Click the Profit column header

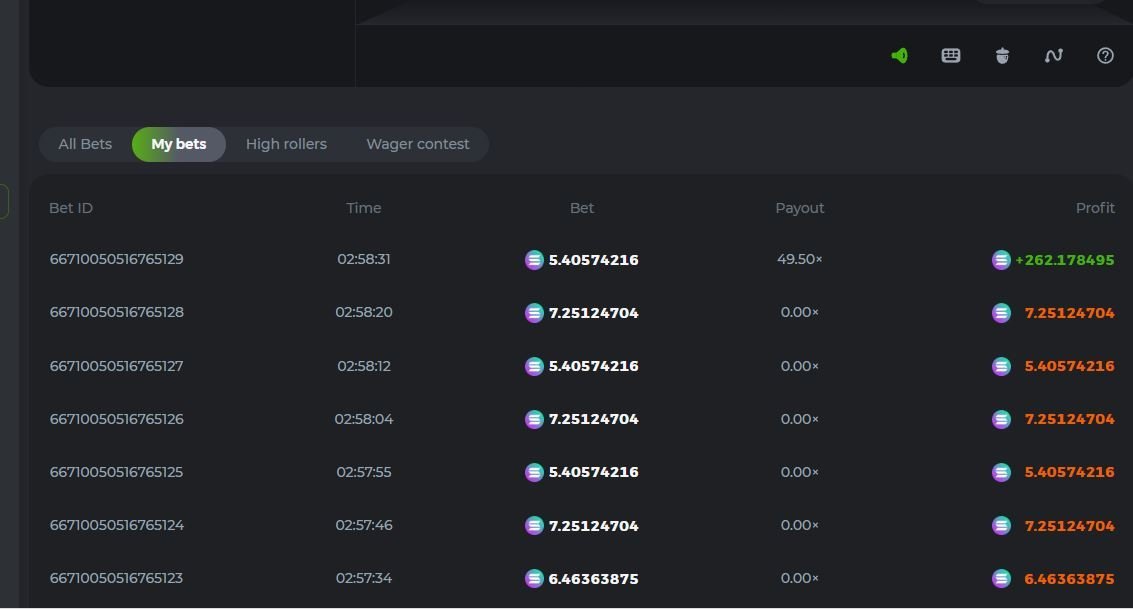point(1095,208)
